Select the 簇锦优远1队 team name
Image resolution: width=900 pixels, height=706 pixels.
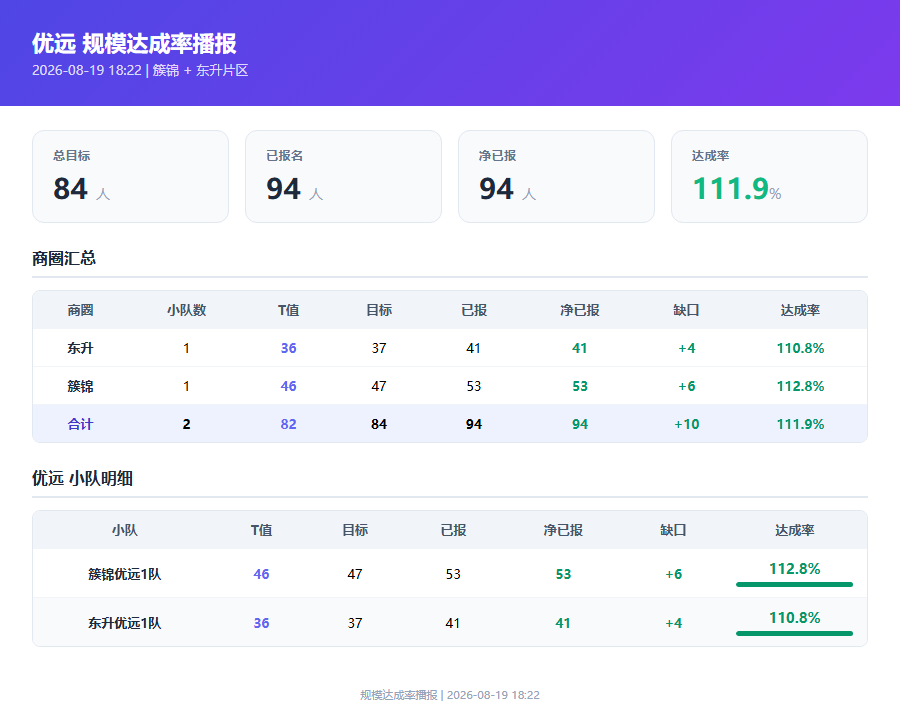(125, 574)
